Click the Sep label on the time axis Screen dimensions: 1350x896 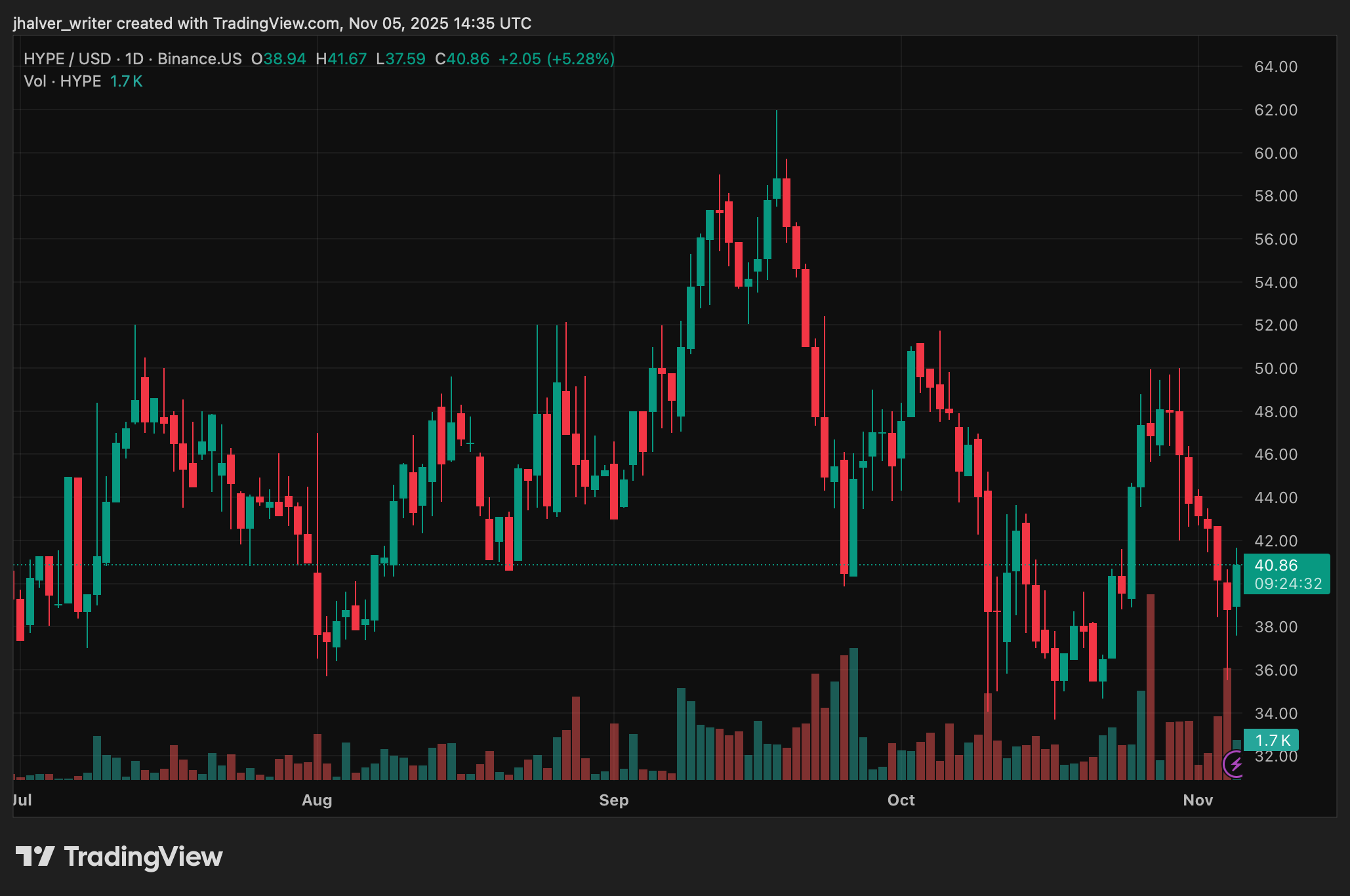(x=614, y=800)
